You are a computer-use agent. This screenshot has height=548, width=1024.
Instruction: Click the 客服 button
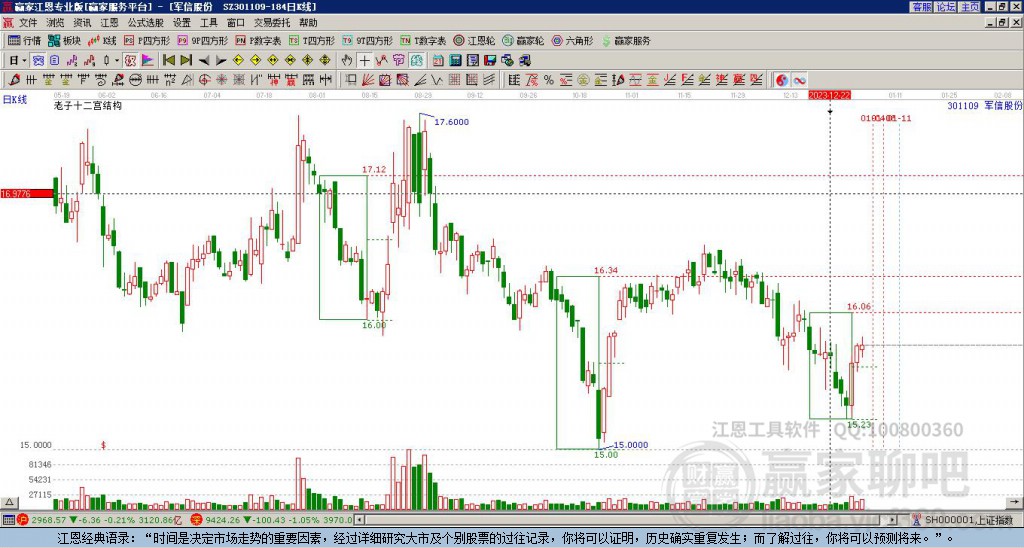click(922, 7)
